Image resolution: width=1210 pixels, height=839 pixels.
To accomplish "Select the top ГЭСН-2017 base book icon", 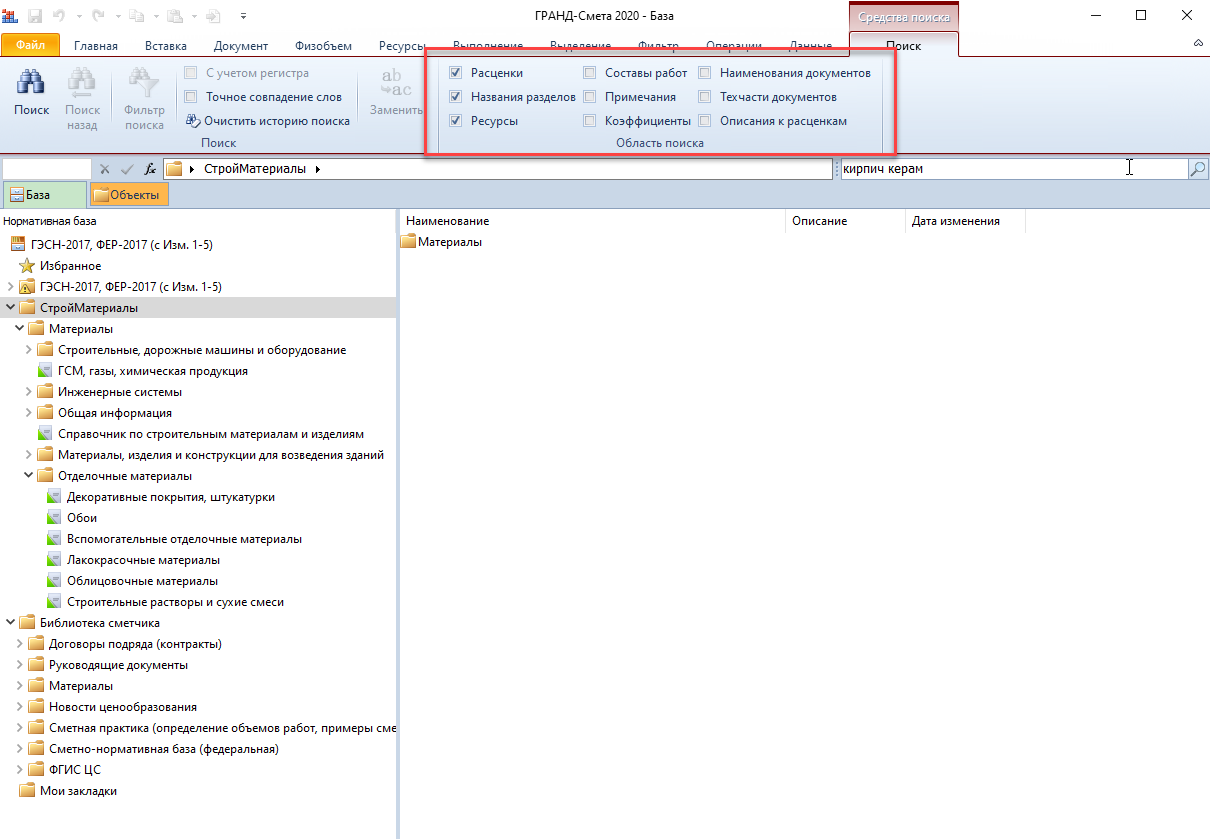I will (18, 245).
